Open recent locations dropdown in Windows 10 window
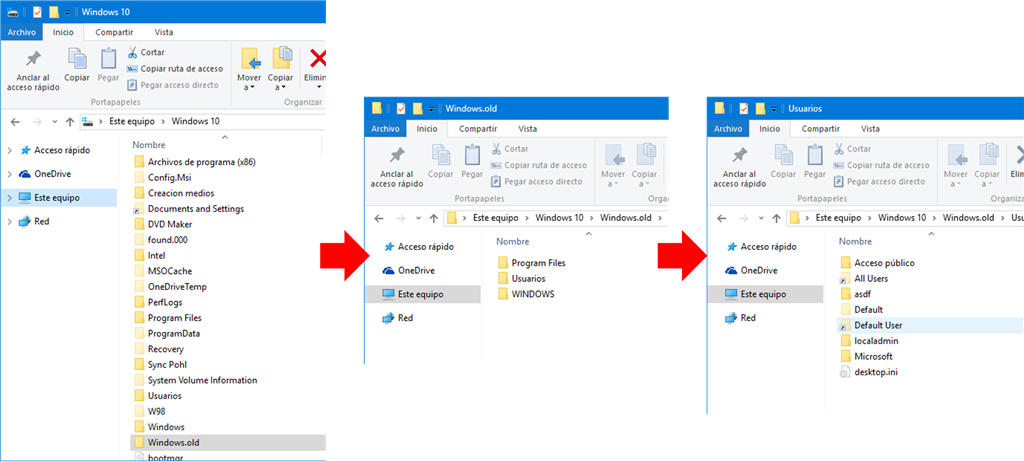The height and width of the screenshot is (461, 1024). [55, 122]
